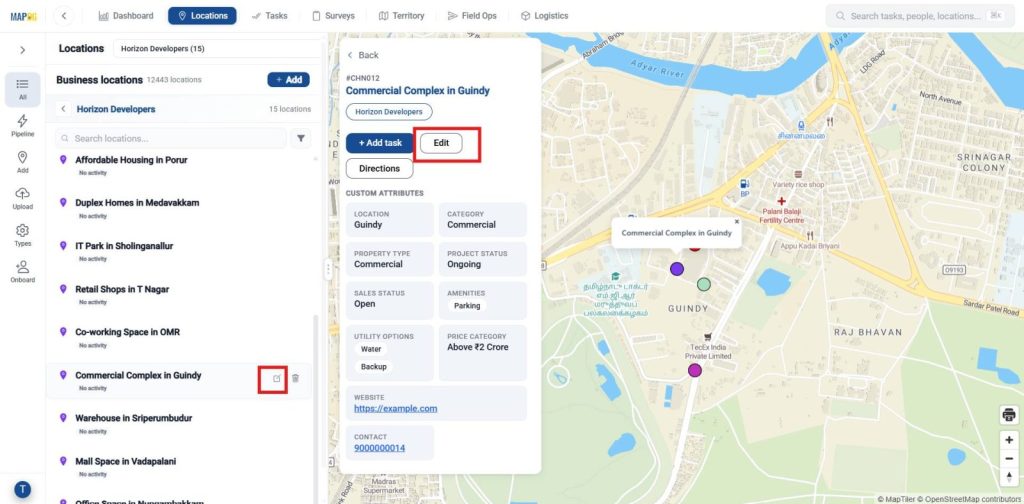Image resolution: width=1024 pixels, height=504 pixels.
Task: Click the blue + Add button
Action: pyautogui.click(x=289, y=80)
